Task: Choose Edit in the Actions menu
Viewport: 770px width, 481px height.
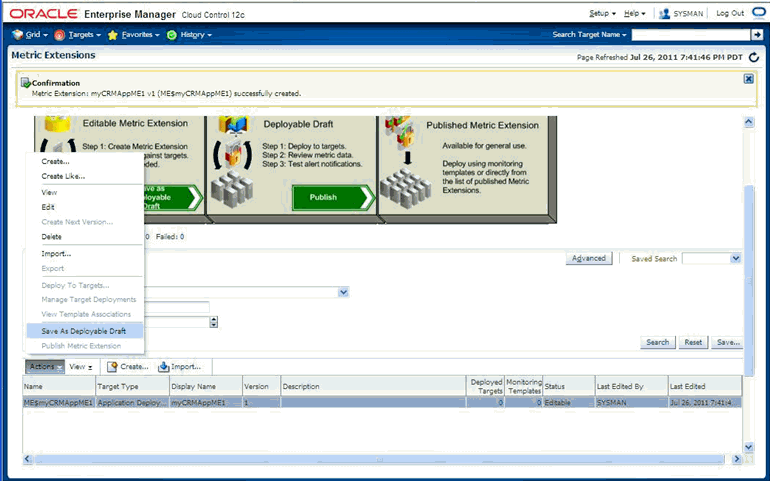Action: click(x=48, y=207)
